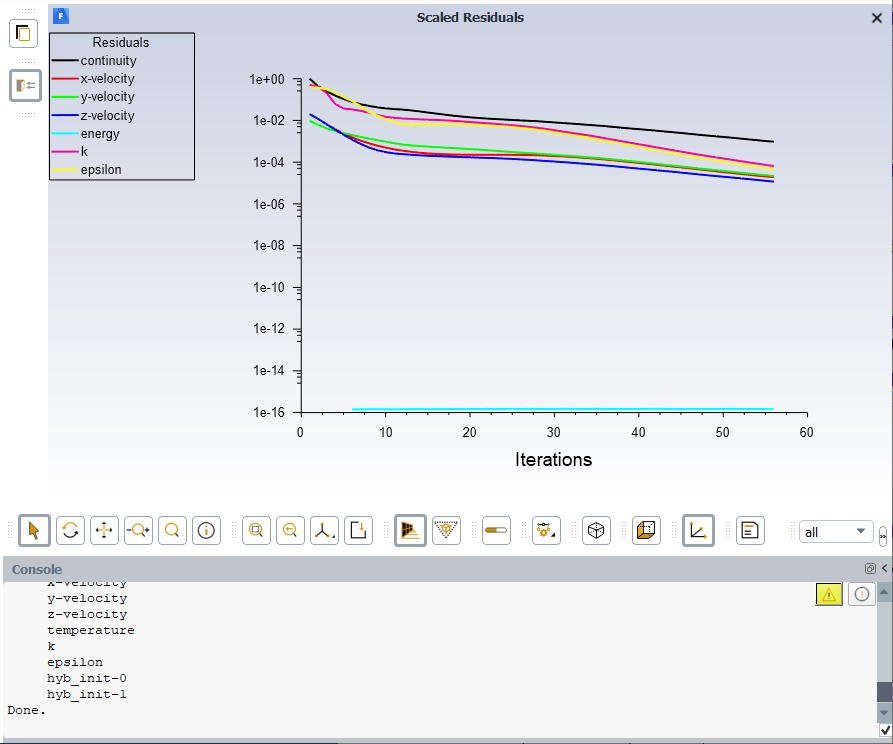Click the probe info tool icon
This screenshot has width=893, height=744.
point(207,531)
